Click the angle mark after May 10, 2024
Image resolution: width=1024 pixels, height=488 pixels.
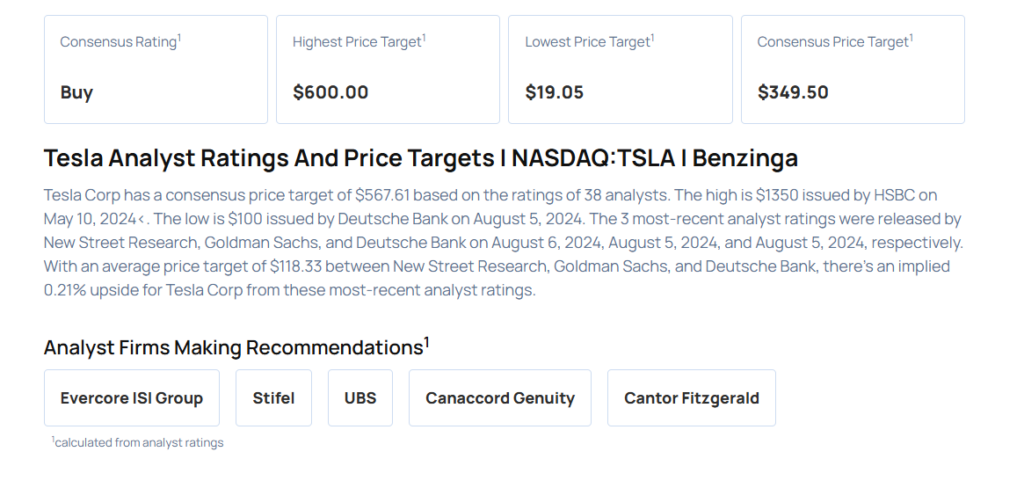[142, 219]
